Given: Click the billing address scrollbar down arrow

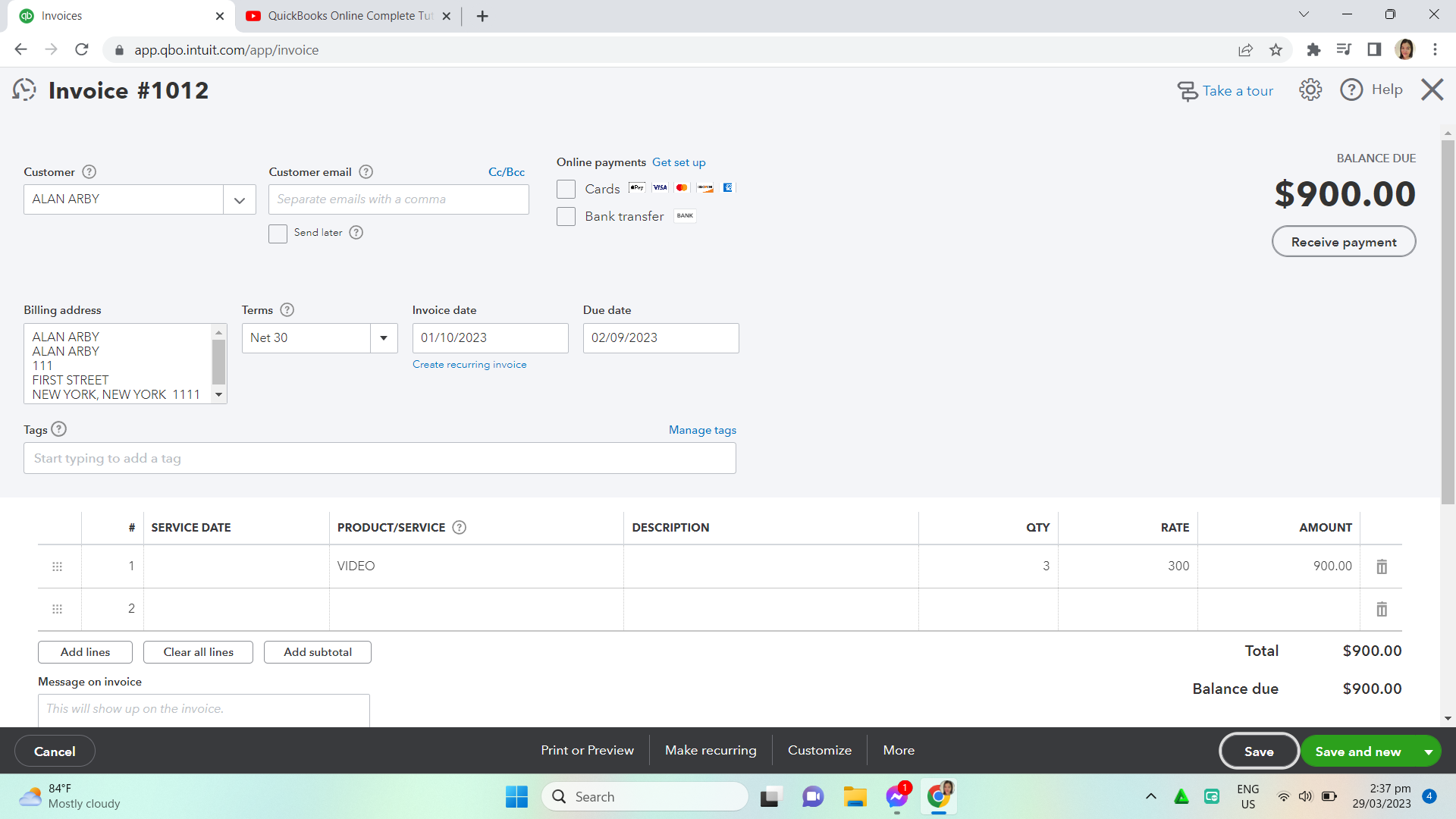Looking at the screenshot, I should [218, 395].
